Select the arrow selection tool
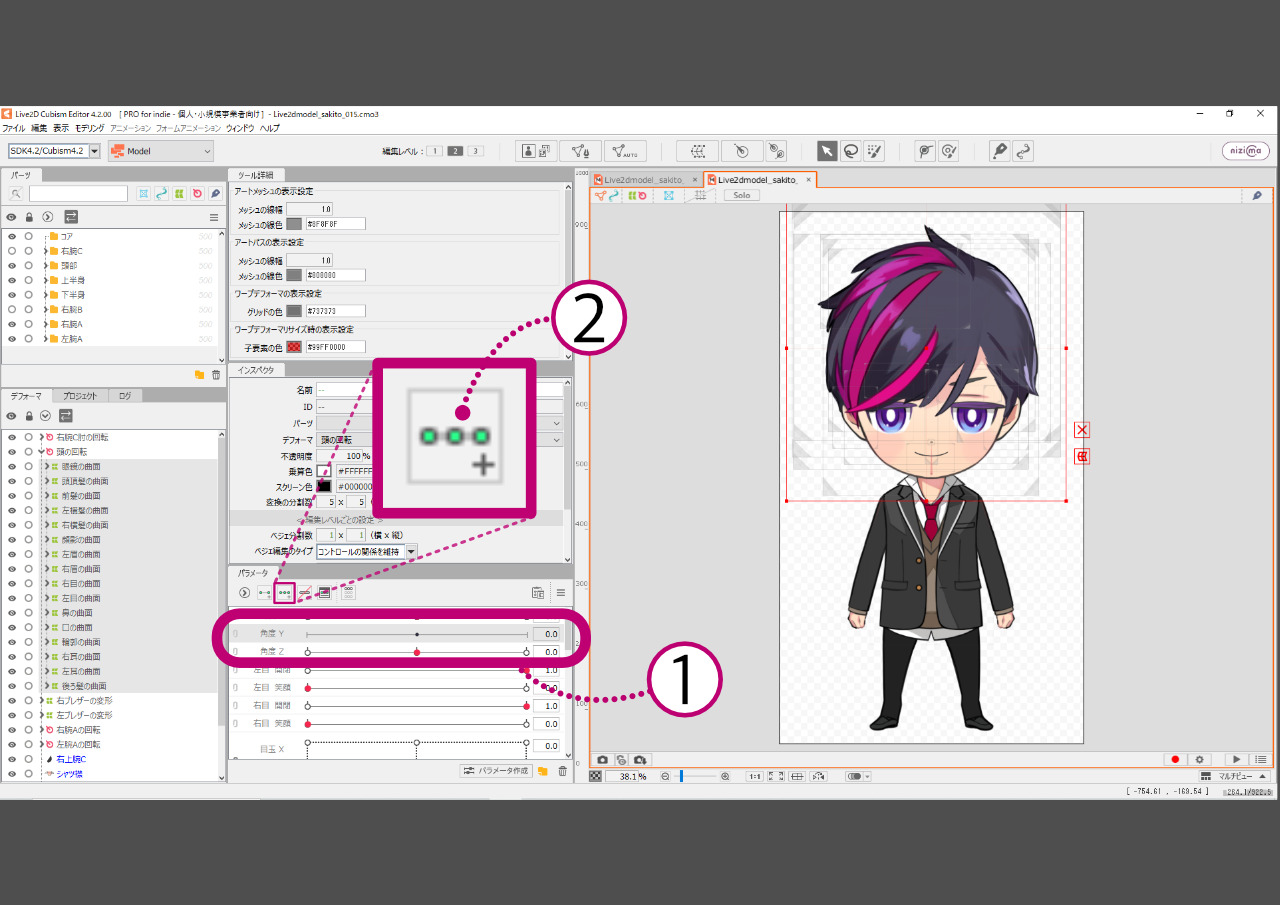This screenshot has width=1280, height=905. point(827,151)
